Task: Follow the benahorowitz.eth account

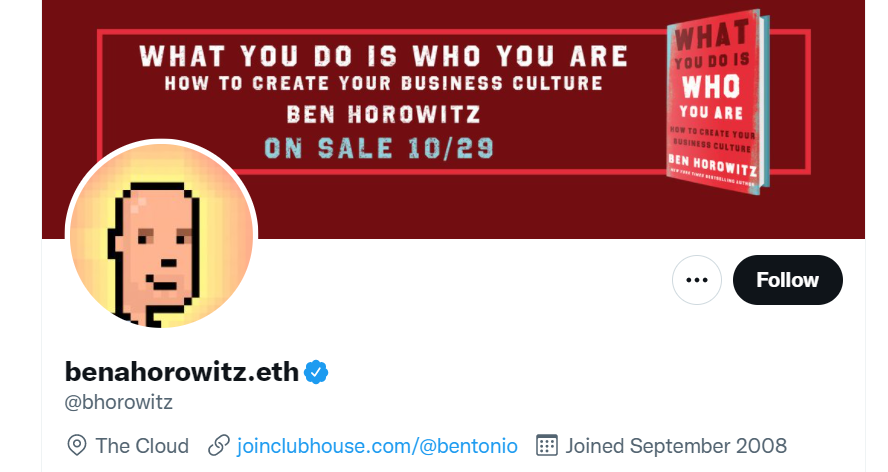Action: pyautogui.click(x=787, y=280)
